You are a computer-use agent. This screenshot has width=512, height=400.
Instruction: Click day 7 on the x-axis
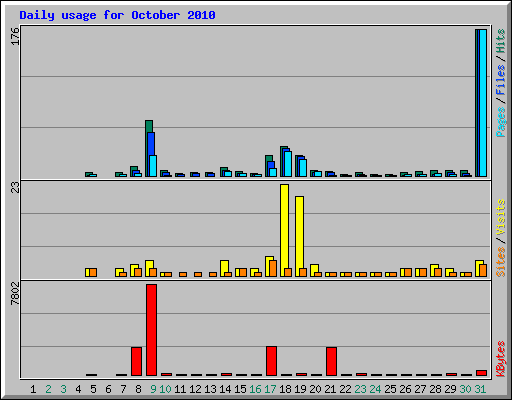[123, 389]
